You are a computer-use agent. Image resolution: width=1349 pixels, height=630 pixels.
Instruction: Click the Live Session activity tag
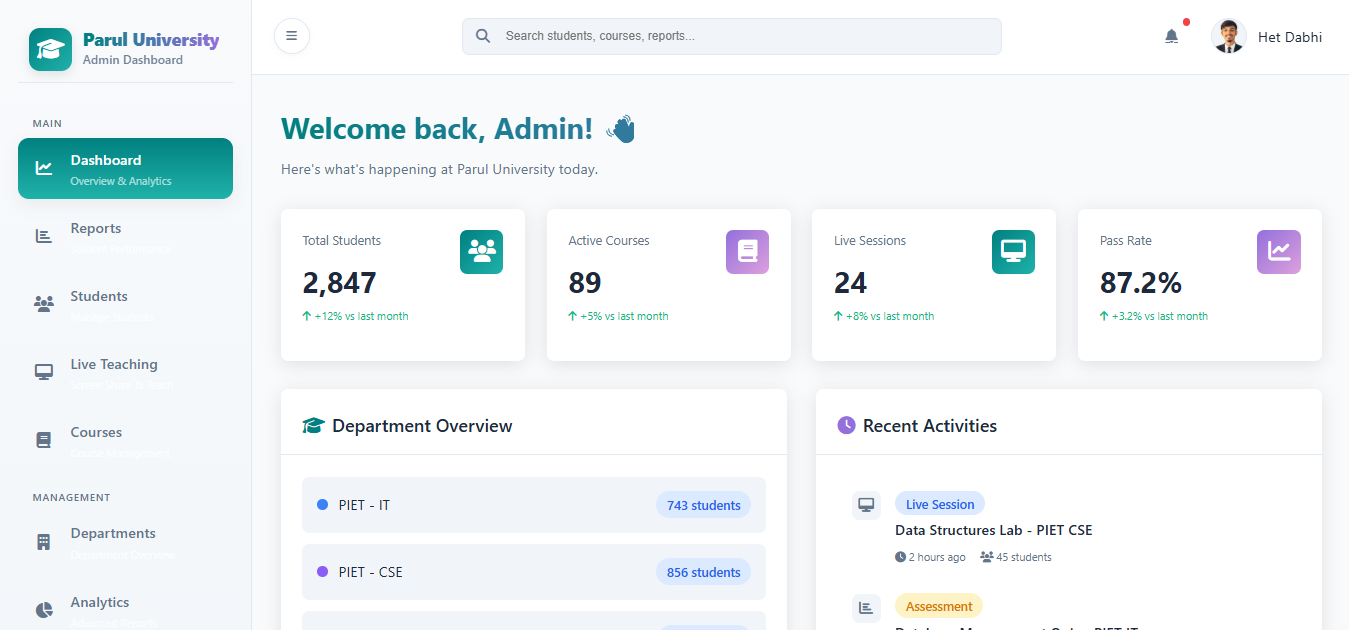[939, 504]
